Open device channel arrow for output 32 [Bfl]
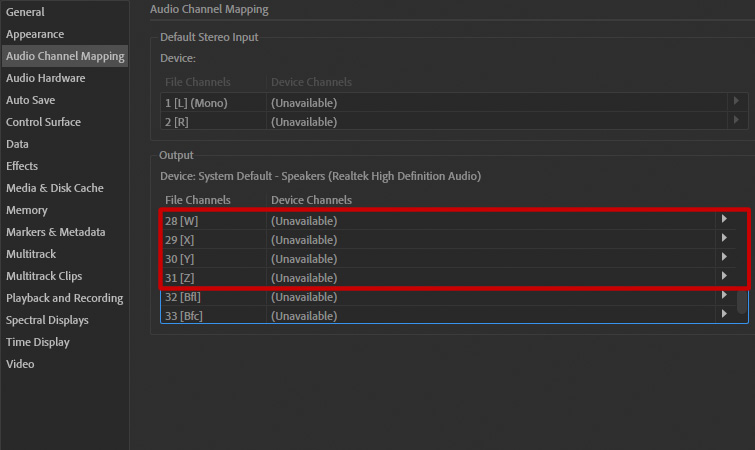The width and height of the screenshot is (755, 450). point(723,296)
